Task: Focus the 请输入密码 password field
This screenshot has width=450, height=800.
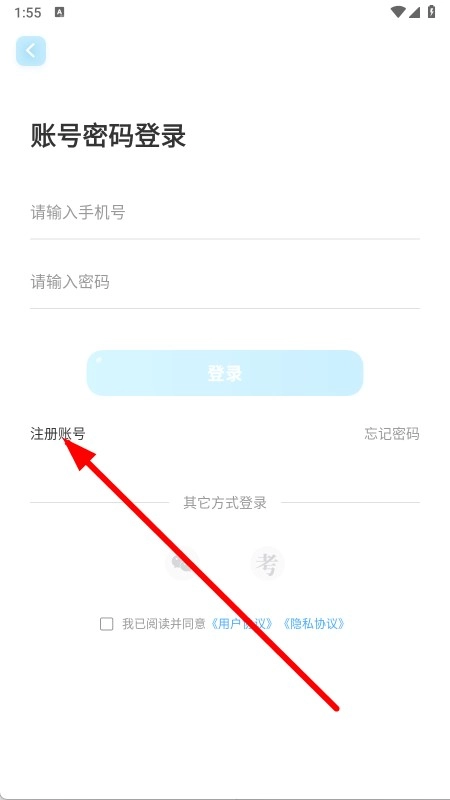Action: point(225,282)
